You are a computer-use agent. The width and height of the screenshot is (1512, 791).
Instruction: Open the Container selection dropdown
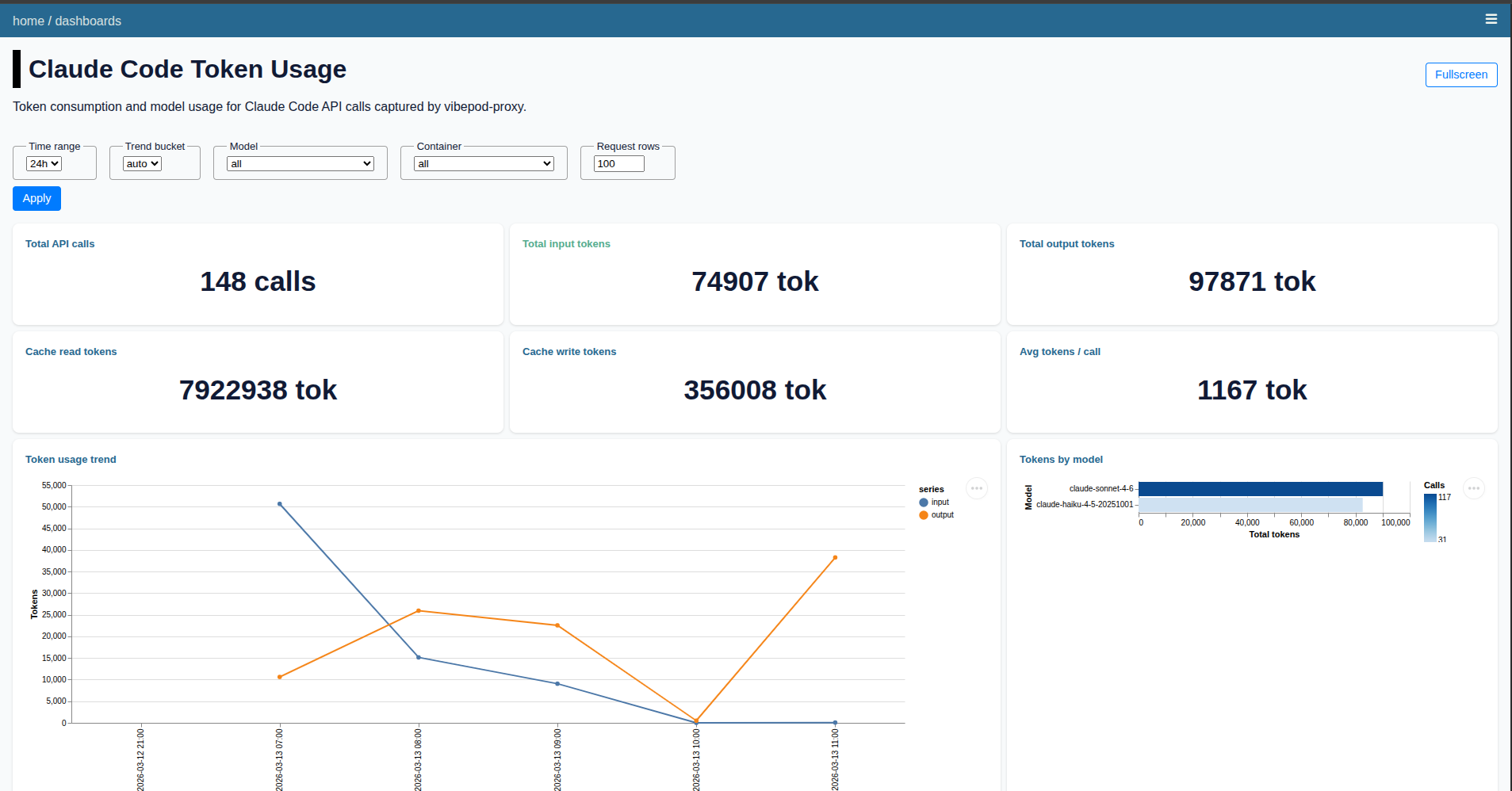(x=483, y=163)
